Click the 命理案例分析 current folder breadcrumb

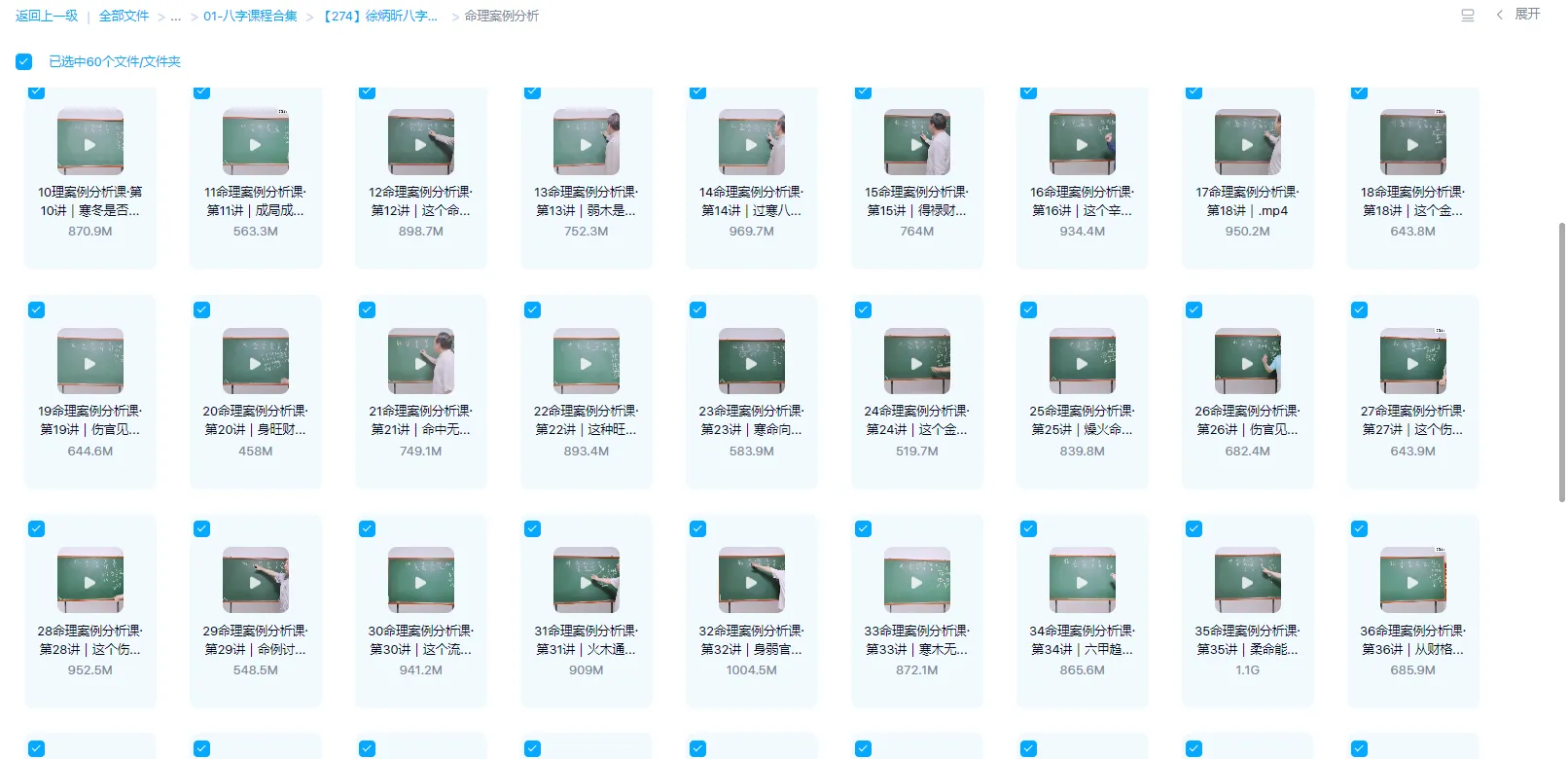click(x=501, y=16)
